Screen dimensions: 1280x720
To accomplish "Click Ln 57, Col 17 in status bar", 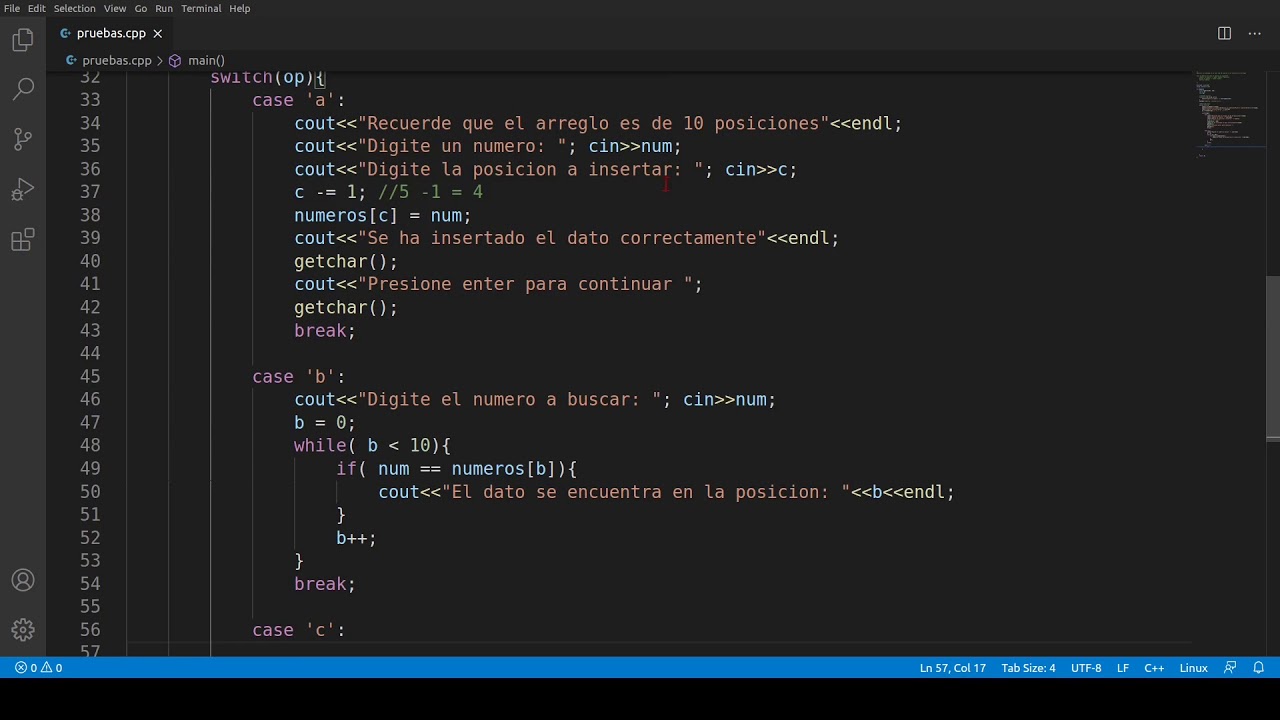I will 953,668.
